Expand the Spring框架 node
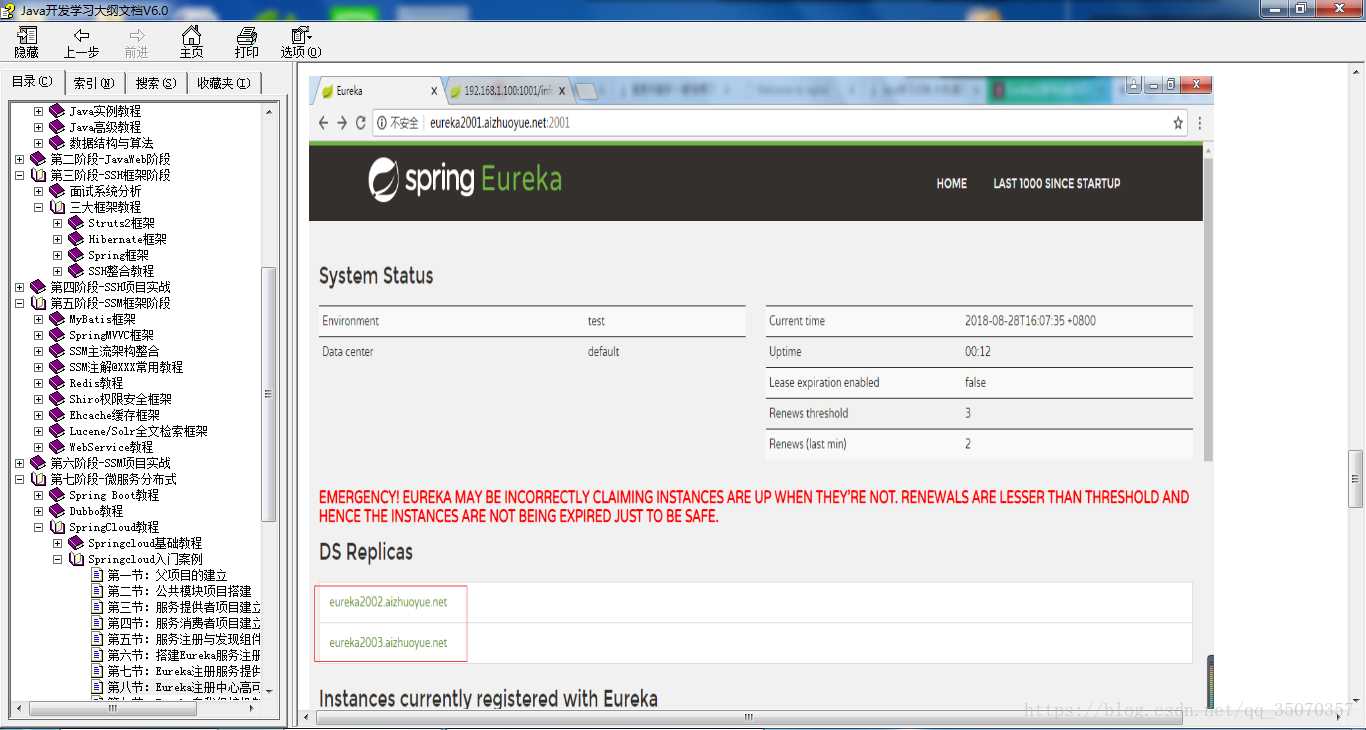This screenshot has width=1366, height=730. [57, 255]
